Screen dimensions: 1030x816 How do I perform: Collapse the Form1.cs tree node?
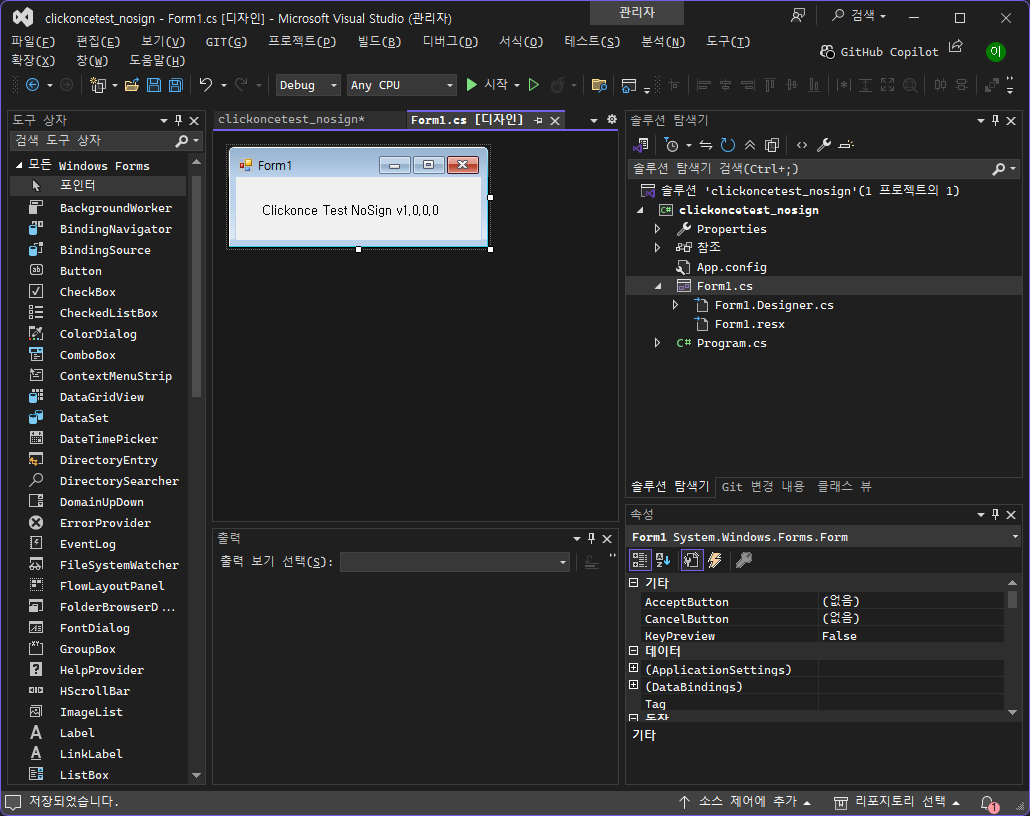[x=658, y=286]
